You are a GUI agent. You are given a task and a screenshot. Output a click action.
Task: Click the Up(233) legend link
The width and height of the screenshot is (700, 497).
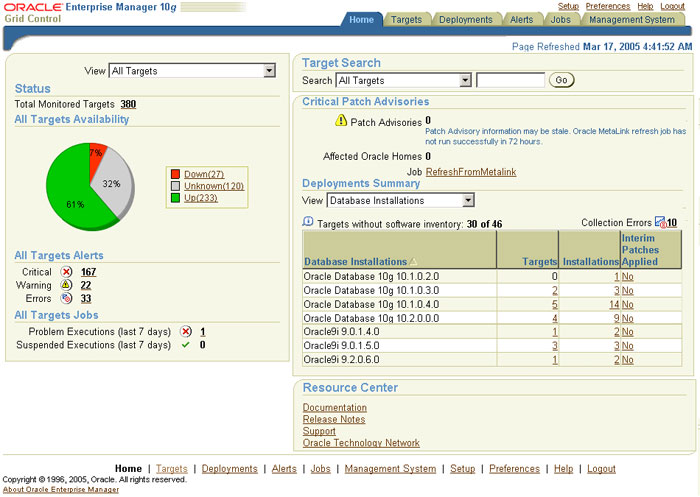click(x=200, y=198)
